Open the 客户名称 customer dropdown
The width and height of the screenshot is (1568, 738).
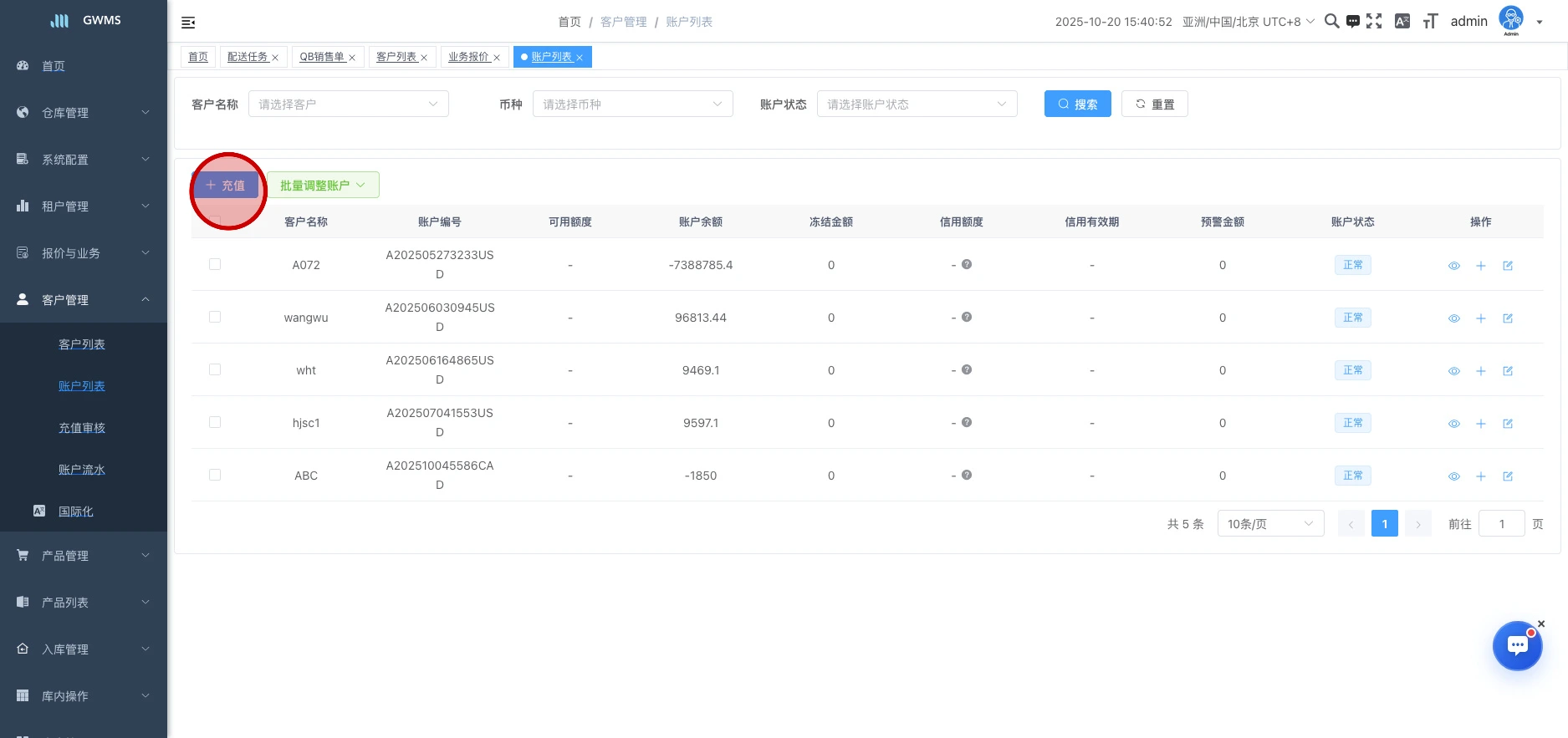tap(348, 104)
